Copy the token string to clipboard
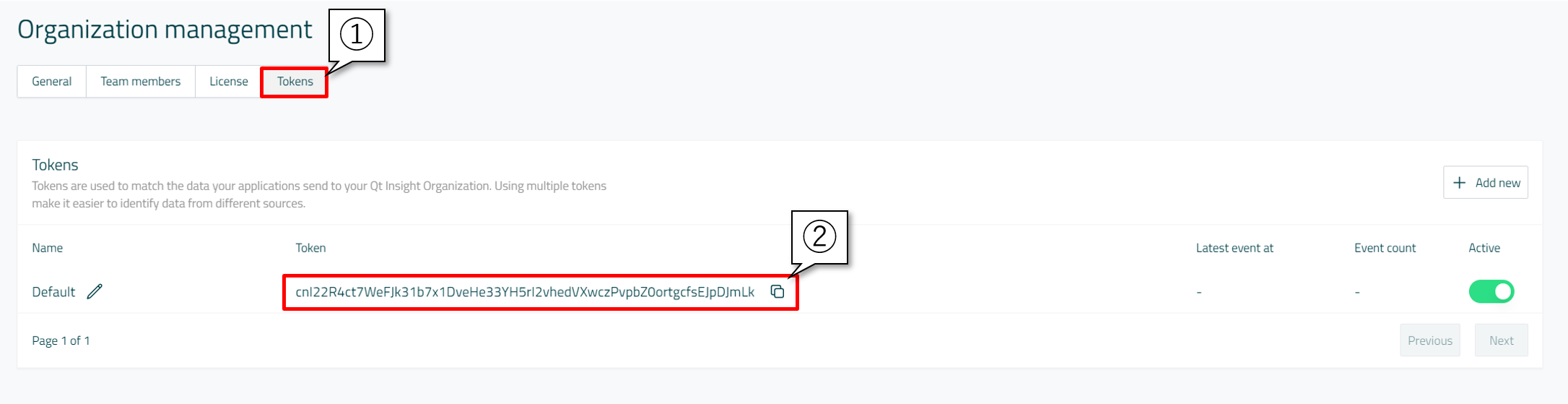The width and height of the screenshot is (1568, 404). point(777,291)
